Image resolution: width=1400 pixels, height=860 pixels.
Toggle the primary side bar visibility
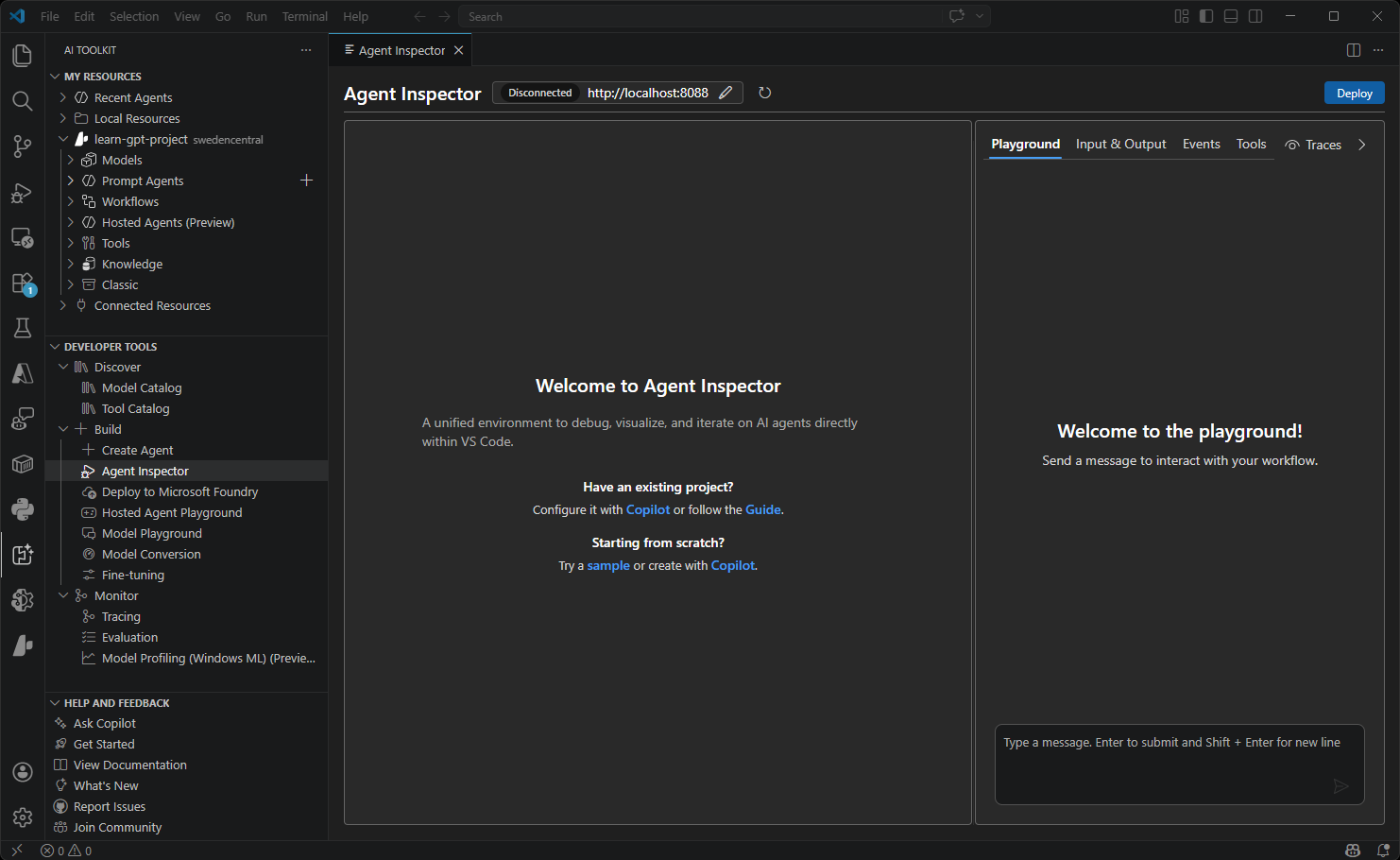pos(1206,16)
